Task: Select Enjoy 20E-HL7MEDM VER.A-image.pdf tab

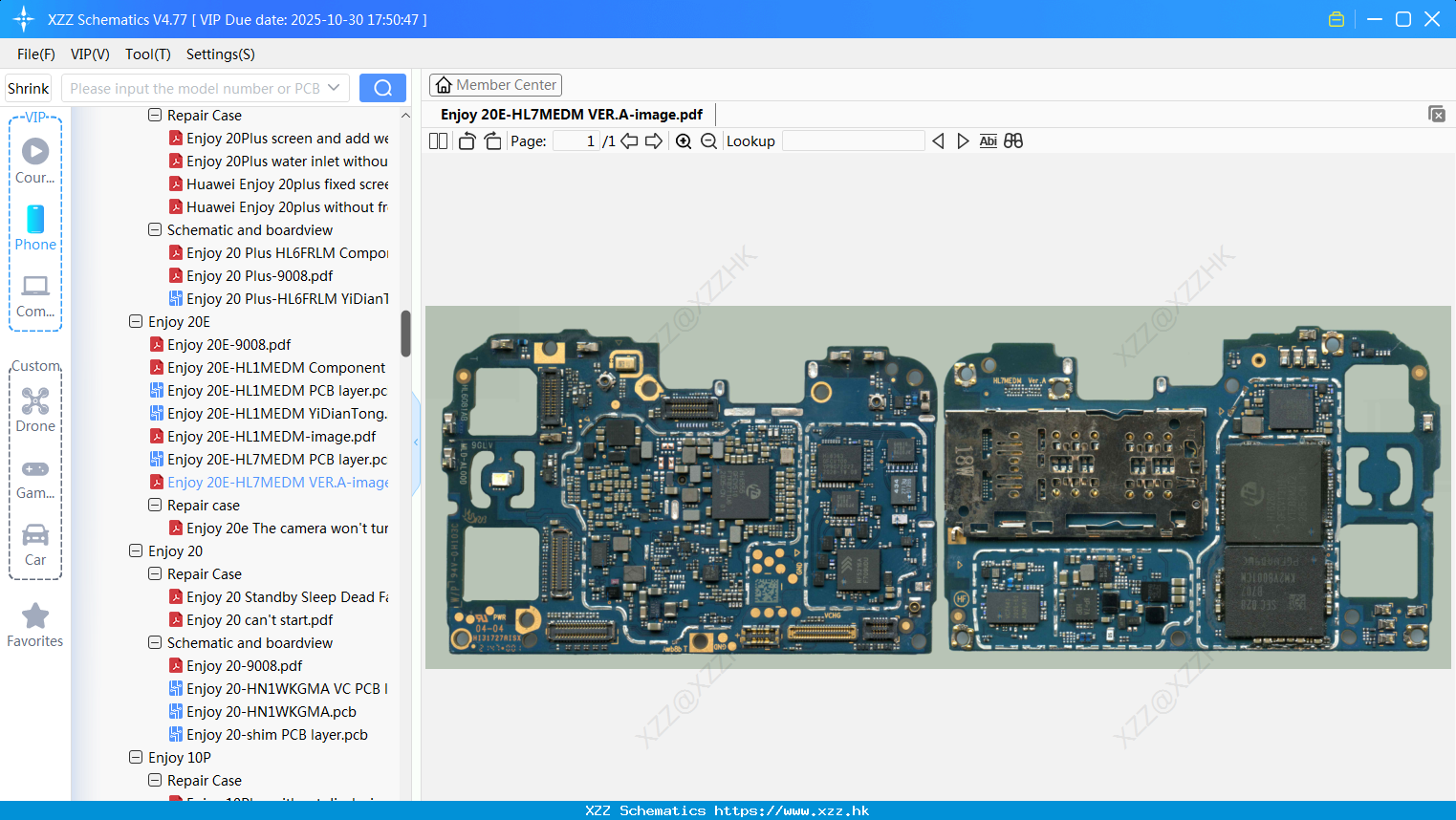Action: point(572,115)
